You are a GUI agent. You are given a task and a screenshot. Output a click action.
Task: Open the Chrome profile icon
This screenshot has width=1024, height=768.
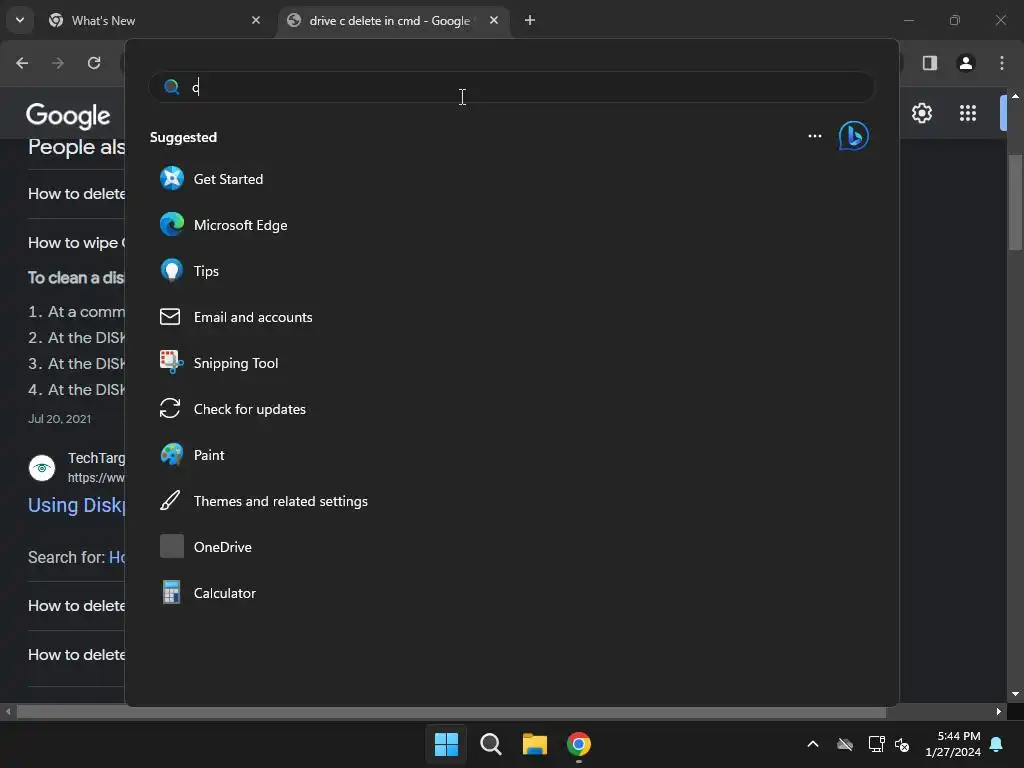(x=966, y=63)
